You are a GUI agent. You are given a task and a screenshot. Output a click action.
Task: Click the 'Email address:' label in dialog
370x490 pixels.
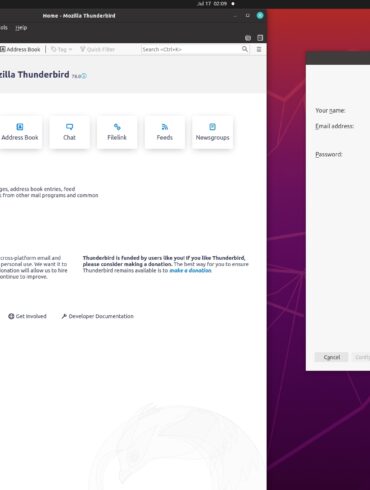pyautogui.click(x=334, y=126)
